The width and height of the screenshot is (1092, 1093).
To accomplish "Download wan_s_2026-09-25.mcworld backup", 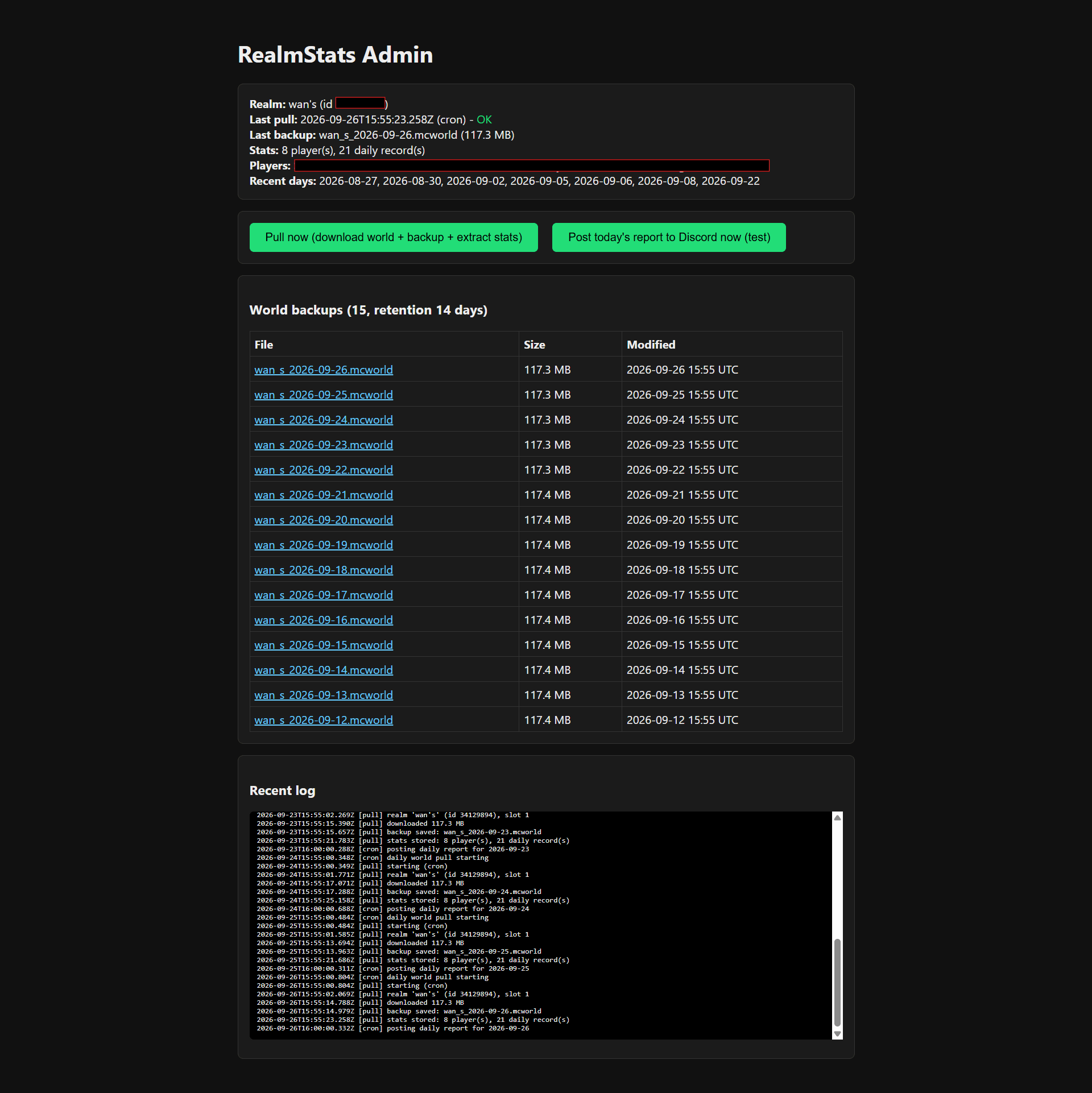I will pyautogui.click(x=324, y=395).
